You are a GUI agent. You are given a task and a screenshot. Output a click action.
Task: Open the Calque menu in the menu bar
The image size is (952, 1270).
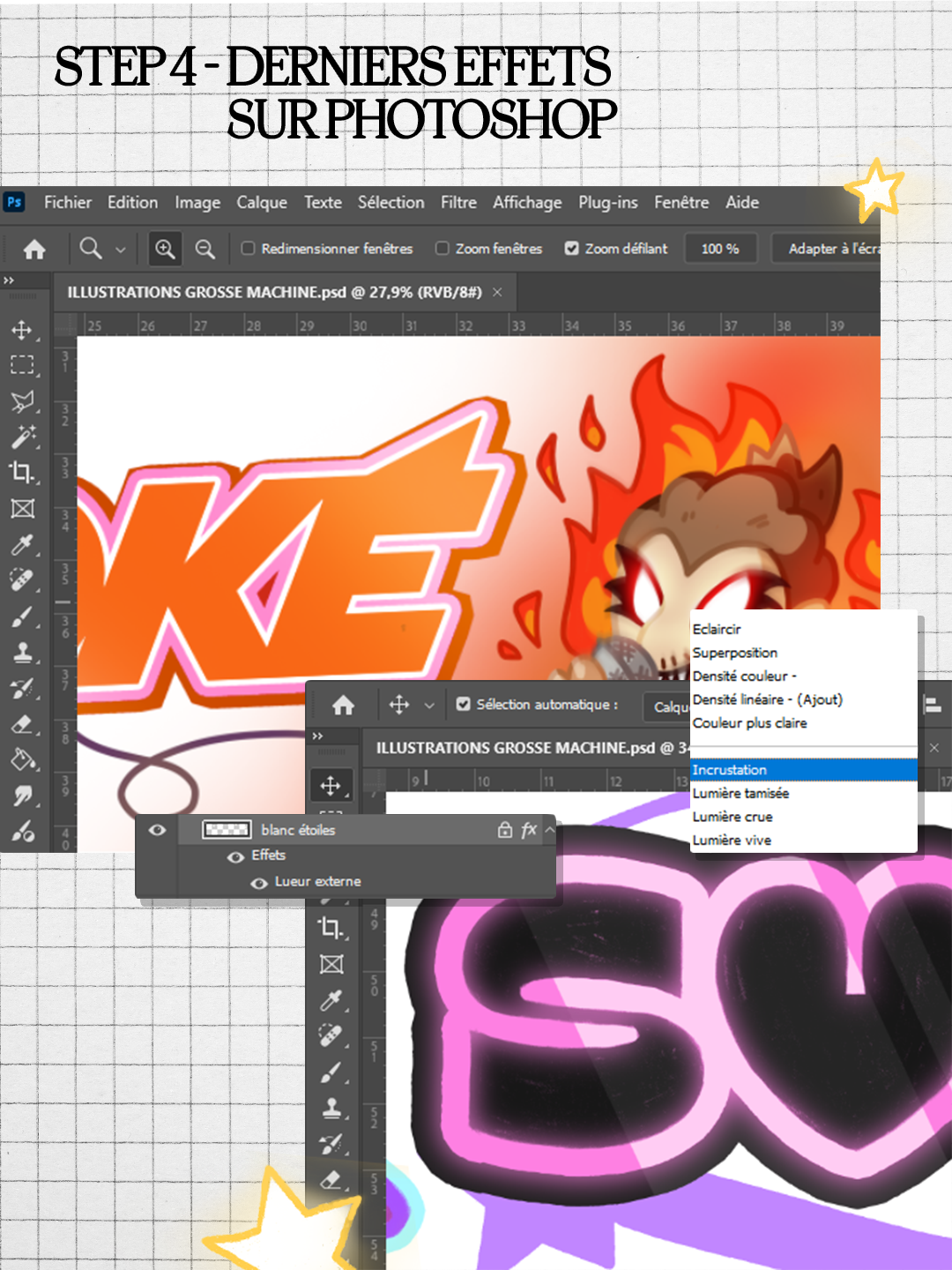click(262, 202)
